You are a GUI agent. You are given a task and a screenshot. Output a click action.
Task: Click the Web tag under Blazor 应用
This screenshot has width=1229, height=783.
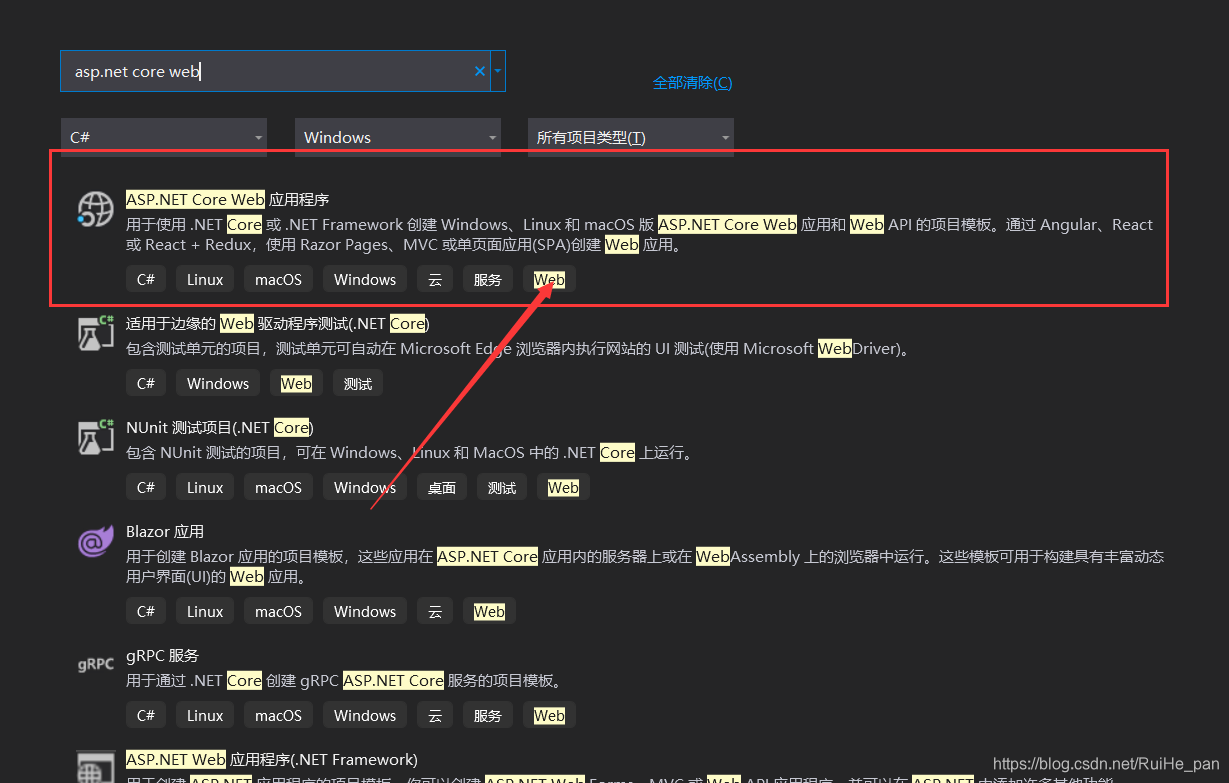489,611
